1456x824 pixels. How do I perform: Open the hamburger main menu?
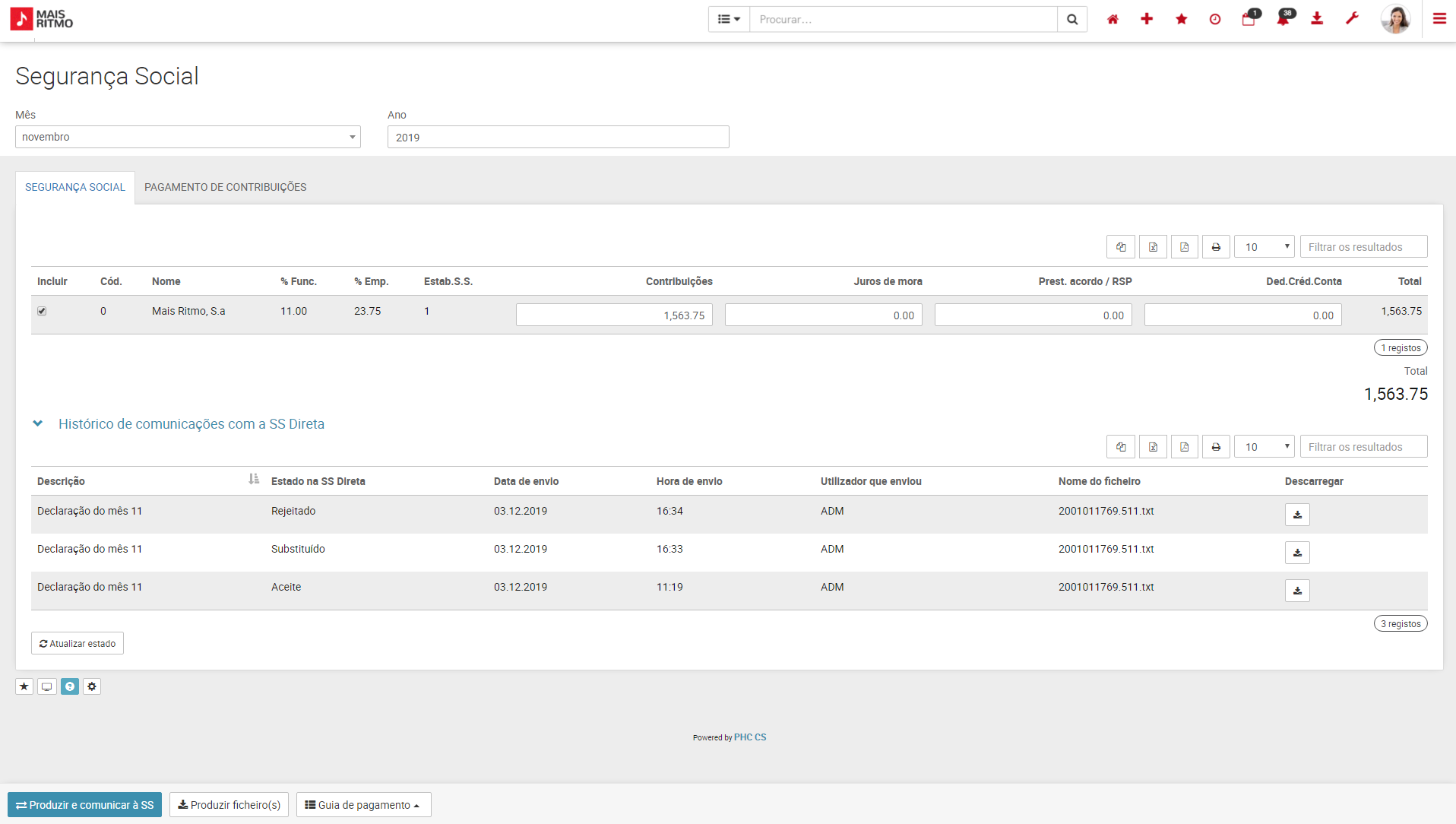click(x=1439, y=19)
